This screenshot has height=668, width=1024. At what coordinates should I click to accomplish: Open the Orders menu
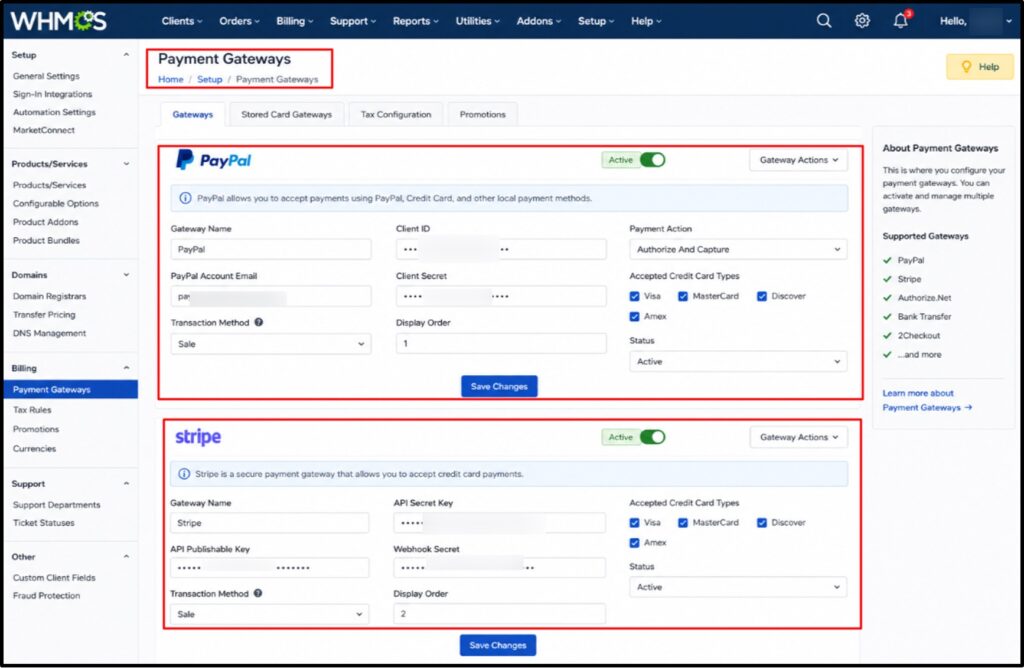click(239, 21)
